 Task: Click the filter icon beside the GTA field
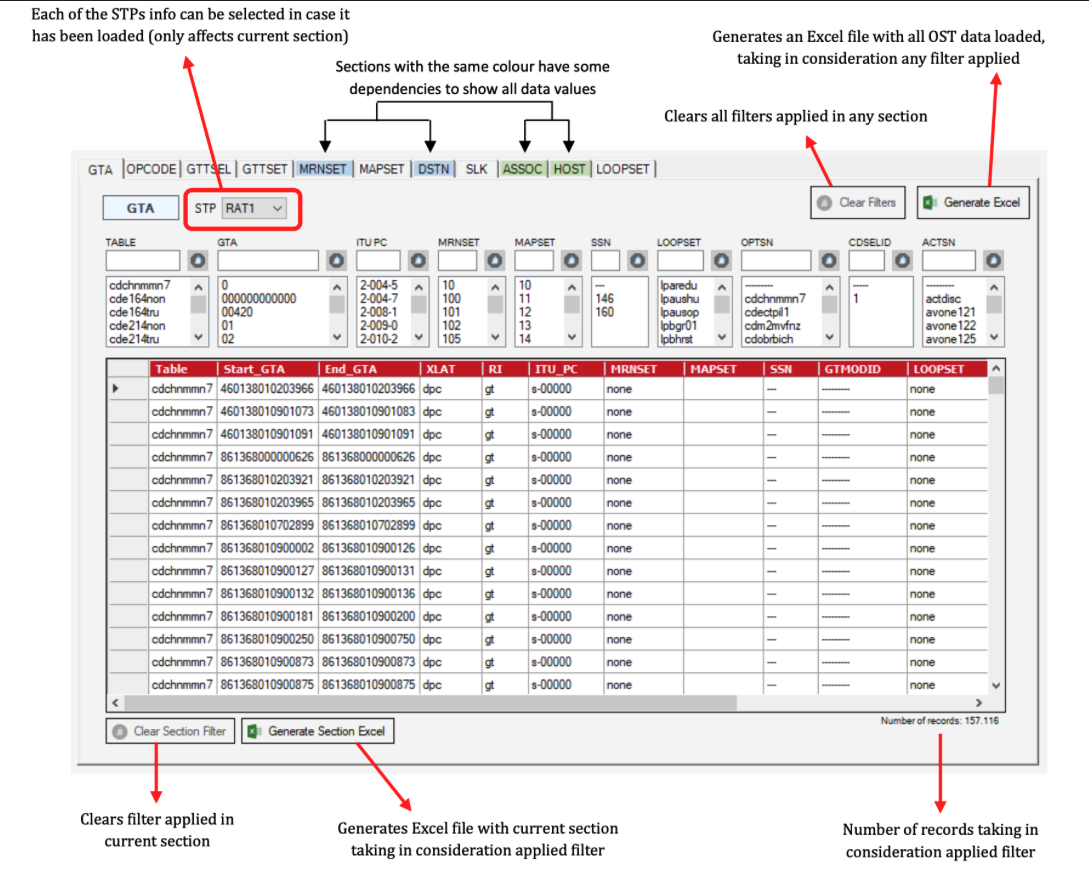click(x=336, y=260)
